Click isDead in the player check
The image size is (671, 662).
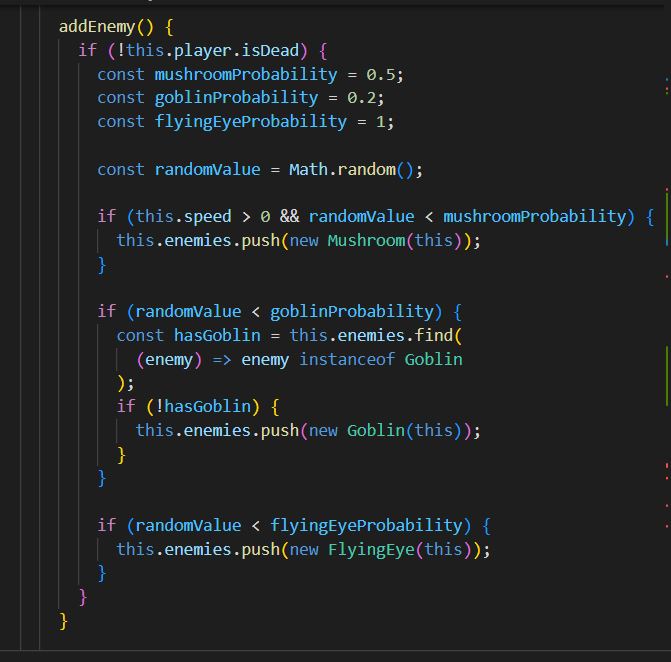pos(270,50)
